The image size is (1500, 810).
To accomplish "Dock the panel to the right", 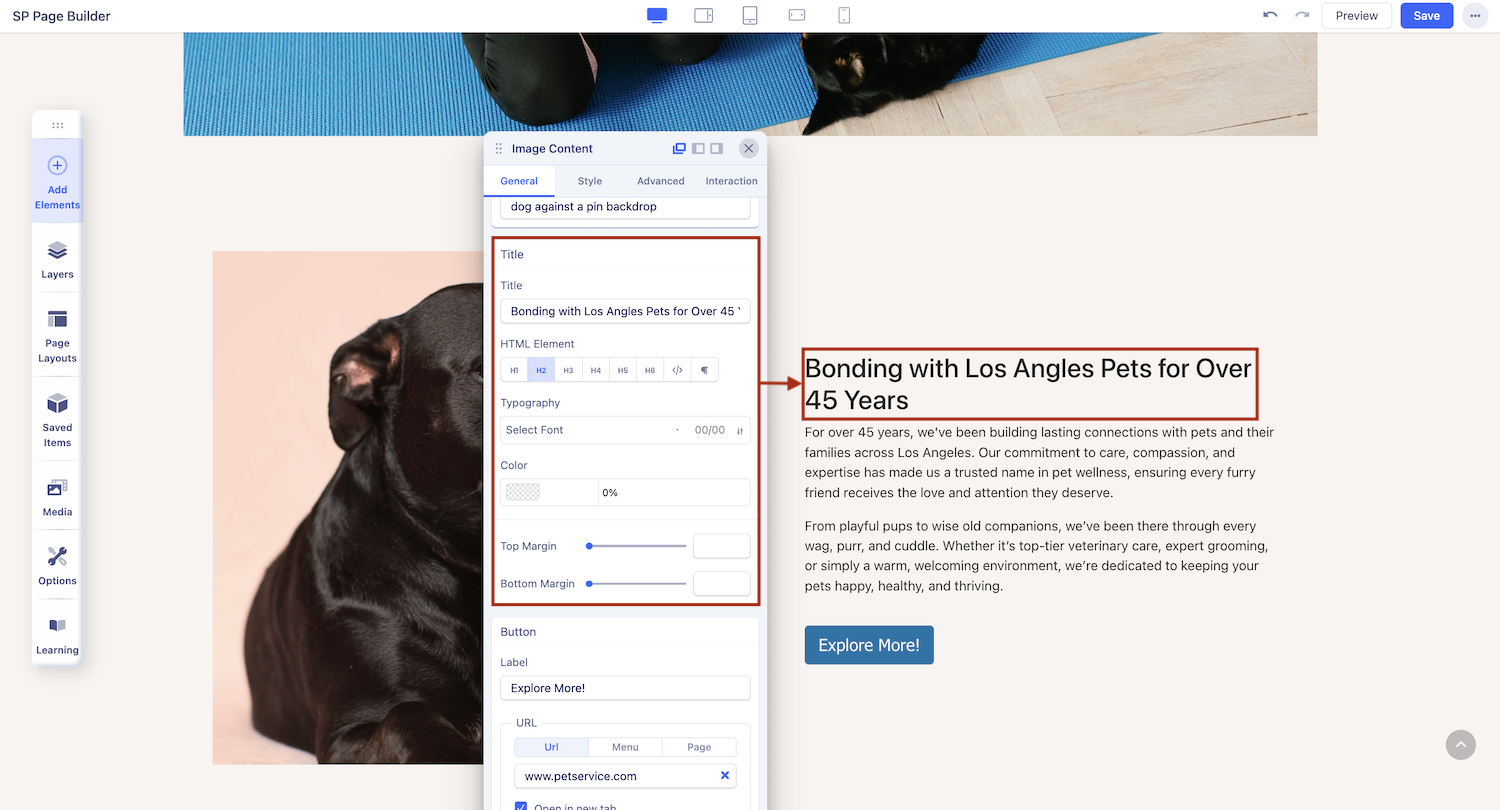I will pos(716,149).
